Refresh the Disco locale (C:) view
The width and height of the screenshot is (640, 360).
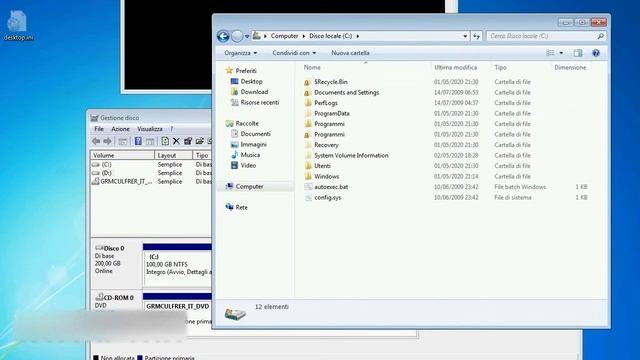(476, 36)
